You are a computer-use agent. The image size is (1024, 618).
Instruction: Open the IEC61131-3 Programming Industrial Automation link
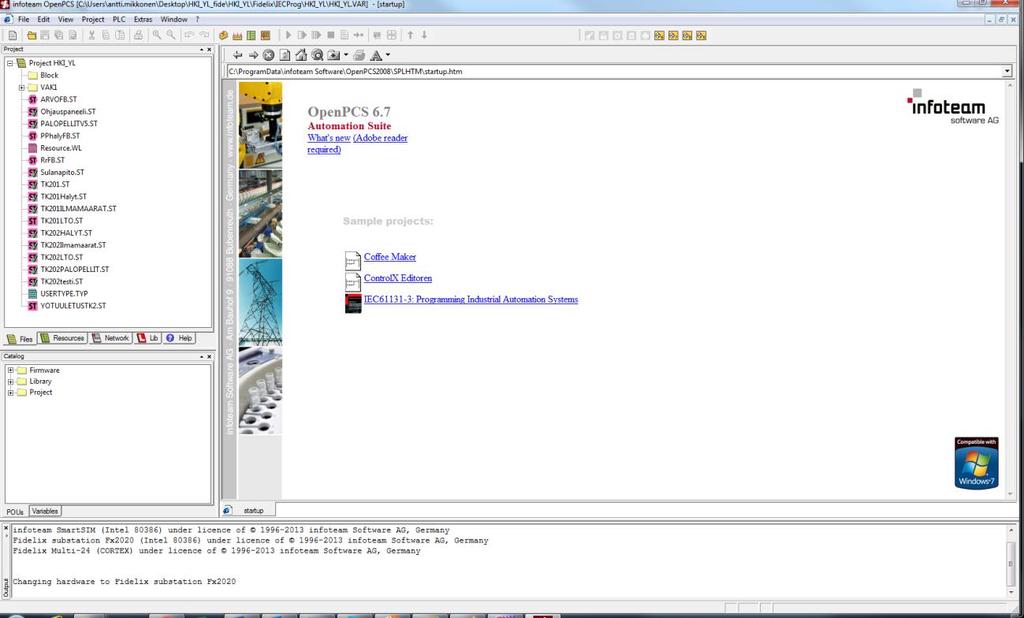click(471, 299)
